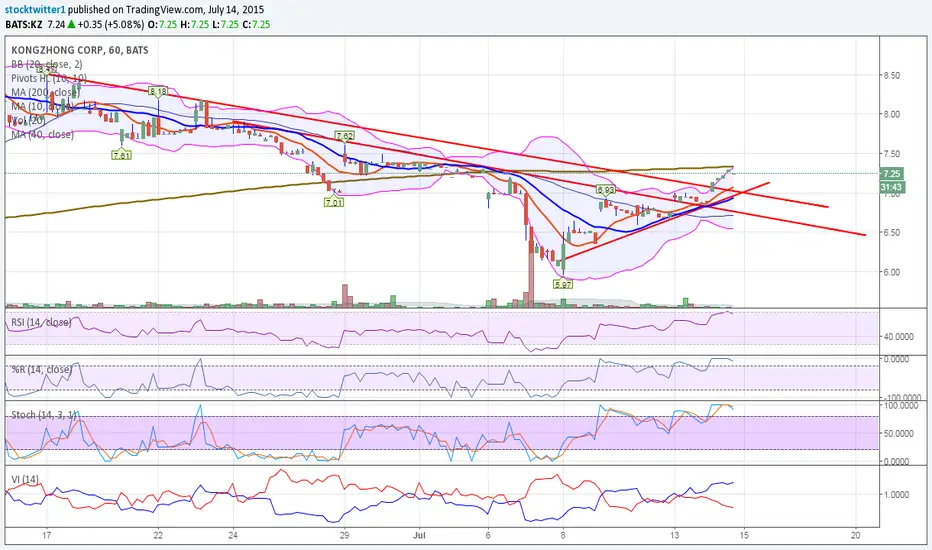This screenshot has height=550, width=932.
Task: Expand the RSI (14, close) pane title
Action: [41, 322]
